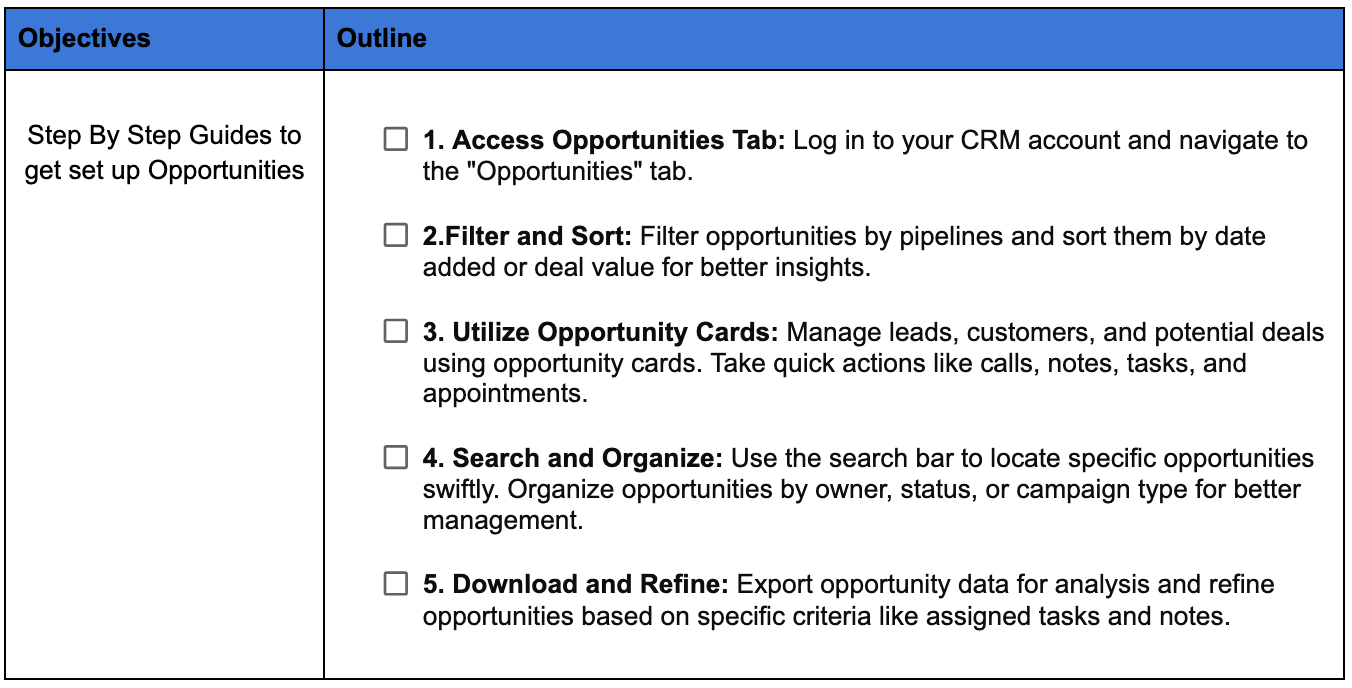
Task: Click the 'Download and Refine' heading text
Action: pyautogui.click(x=576, y=584)
